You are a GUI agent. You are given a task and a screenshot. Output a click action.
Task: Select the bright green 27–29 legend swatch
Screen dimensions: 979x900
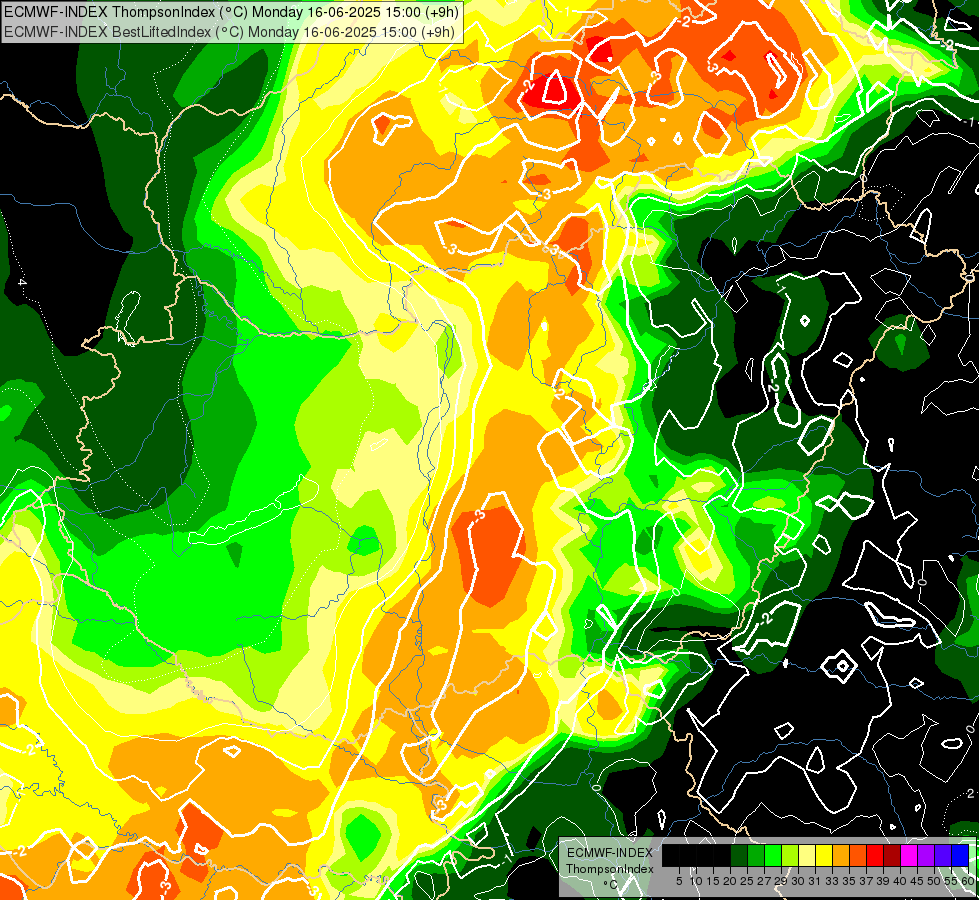coord(773,855)
